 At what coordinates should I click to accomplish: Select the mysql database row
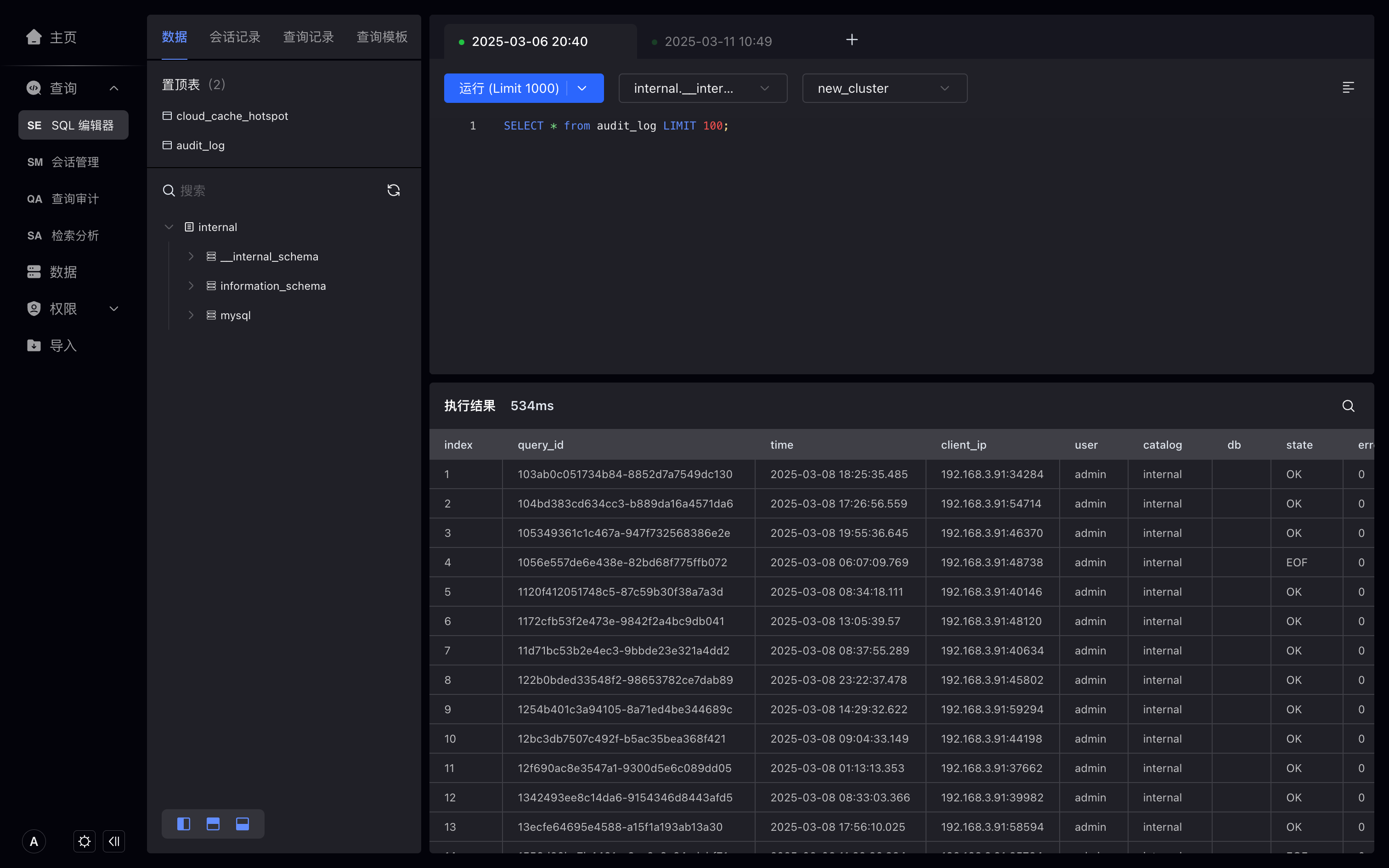235,315
